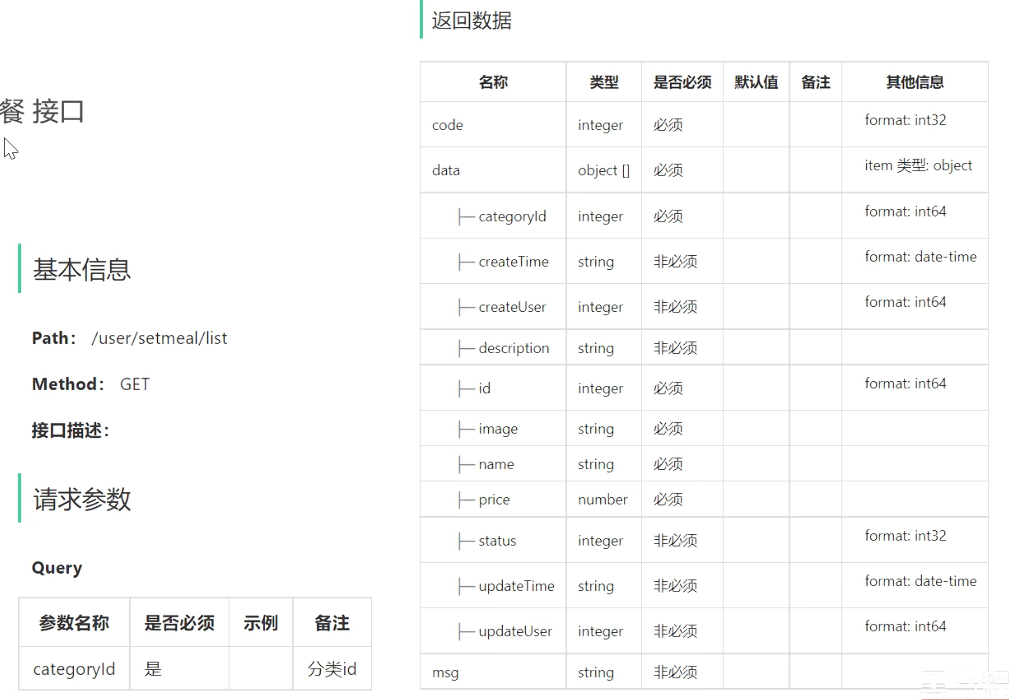Select the updateUser field row
Screen dimensions: 1009x700
pos(515,632)
